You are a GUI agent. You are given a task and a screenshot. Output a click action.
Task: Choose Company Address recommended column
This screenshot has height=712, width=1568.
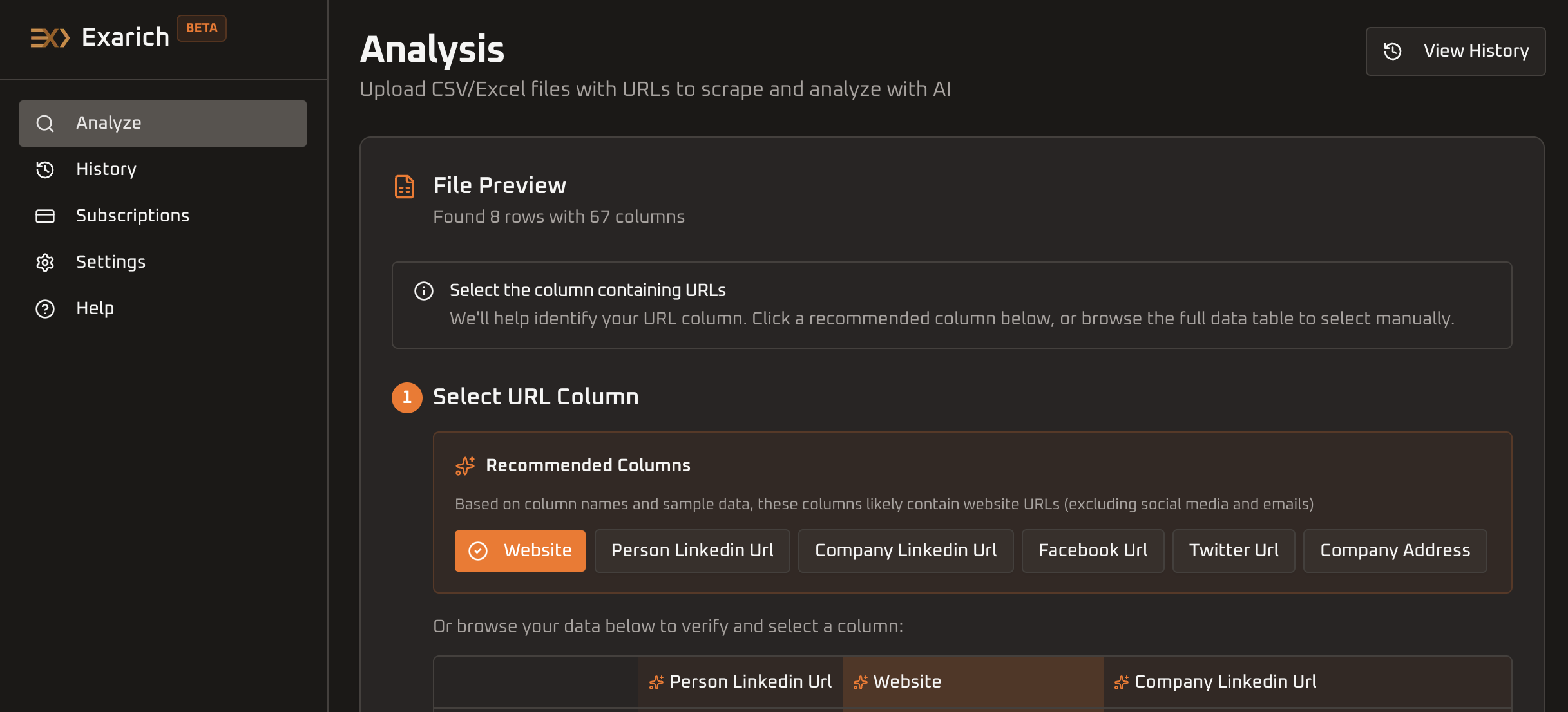pyautogui.click(x=1395, y=550)
